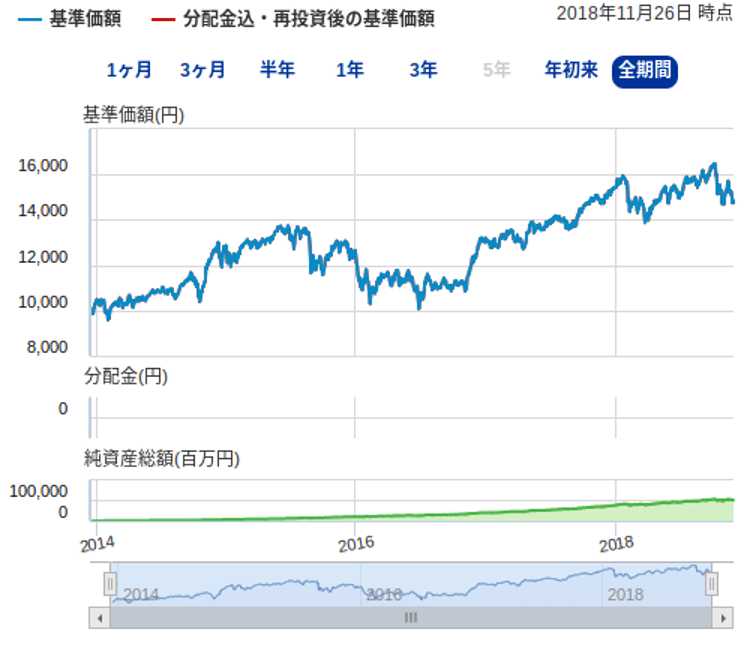Show the 半年 period chart

277,70
